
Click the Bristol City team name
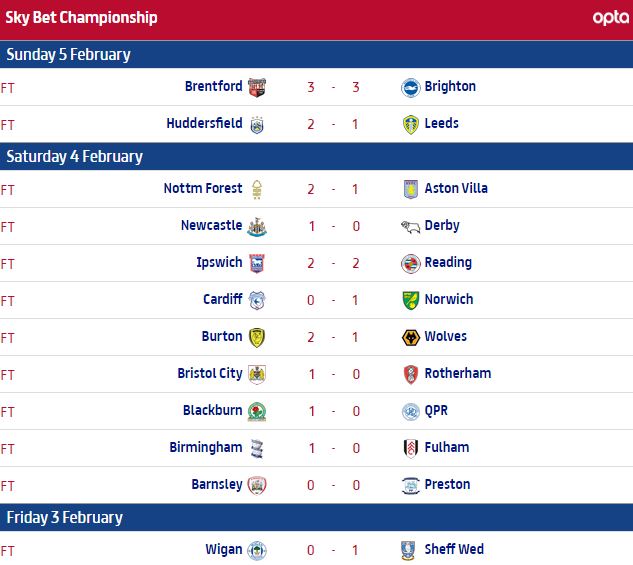(x=210, y=374)
